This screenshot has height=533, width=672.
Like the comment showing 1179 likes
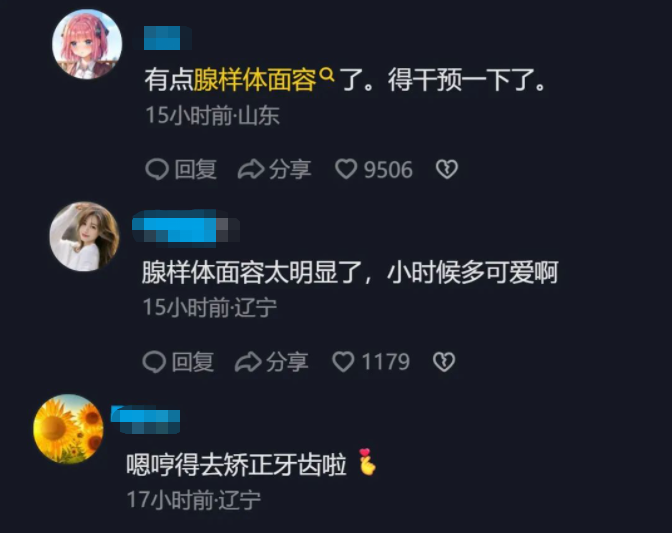(x=371, y=362)
